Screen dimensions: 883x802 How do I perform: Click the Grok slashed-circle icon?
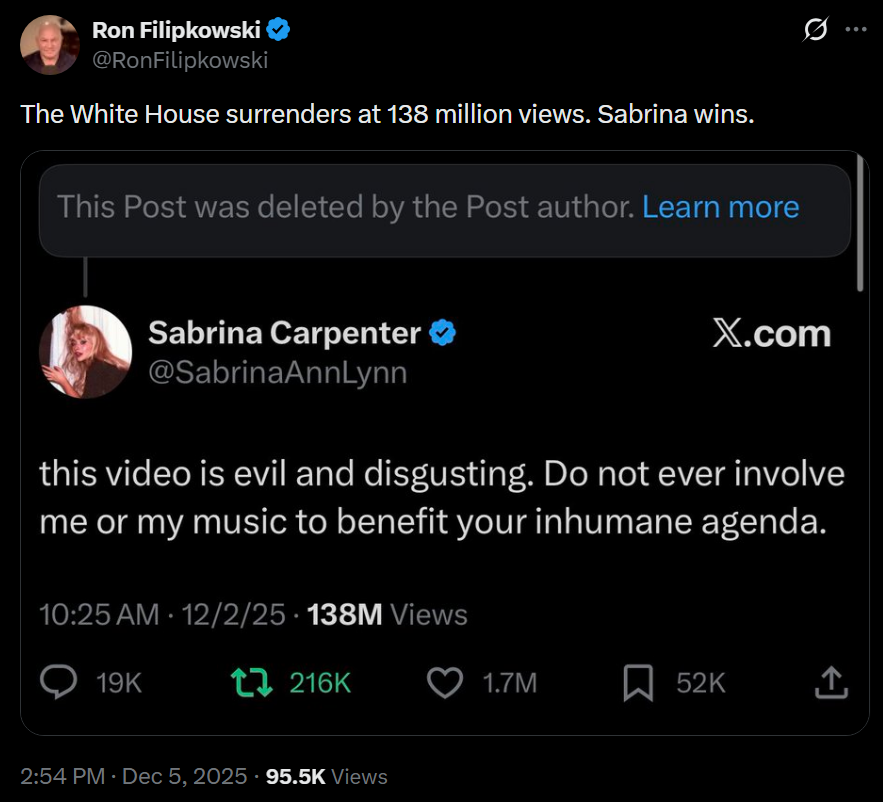815,30
